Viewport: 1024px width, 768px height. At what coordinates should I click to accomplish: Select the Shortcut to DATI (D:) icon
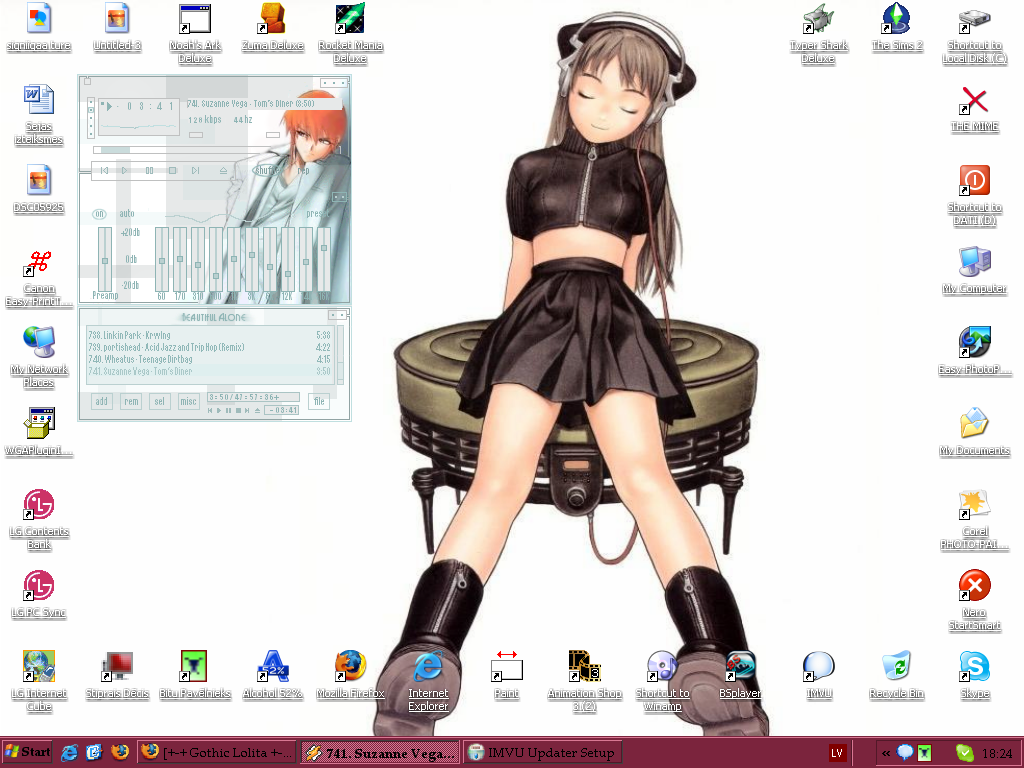pyautogui.click(x=974, y=195)
